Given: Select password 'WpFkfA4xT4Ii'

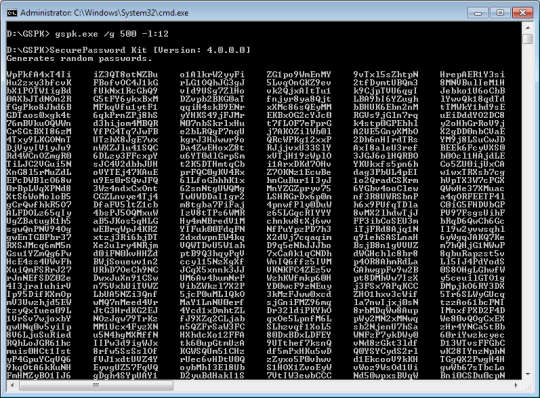Looking at the screenshot, I should [39, 74].
